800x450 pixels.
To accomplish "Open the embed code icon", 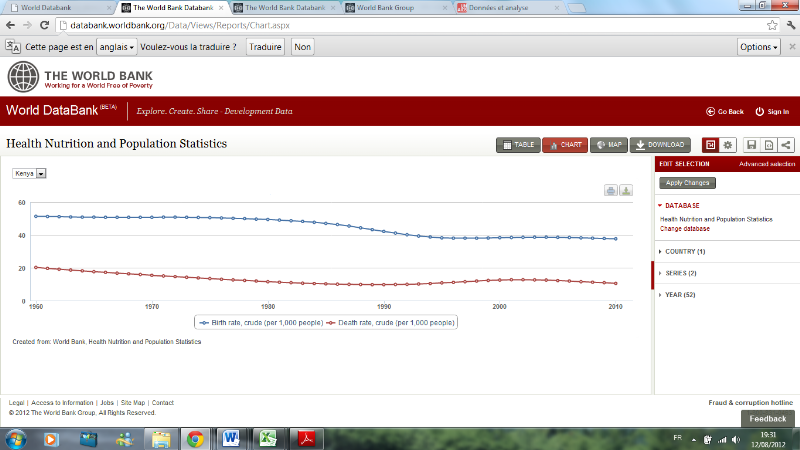I will 768,145.
